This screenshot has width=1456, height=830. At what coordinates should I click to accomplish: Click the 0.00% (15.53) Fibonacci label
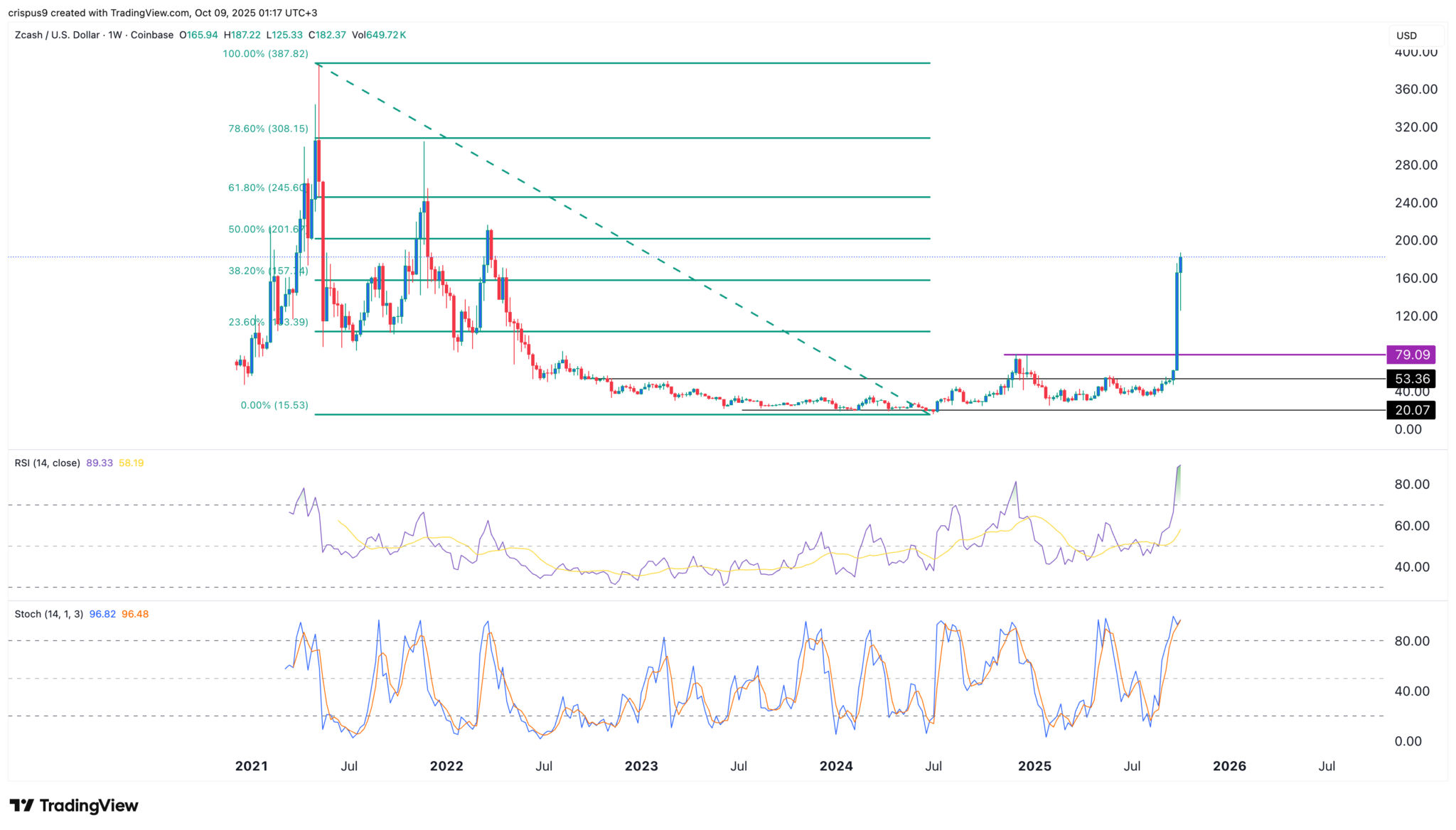click(274, 405)
